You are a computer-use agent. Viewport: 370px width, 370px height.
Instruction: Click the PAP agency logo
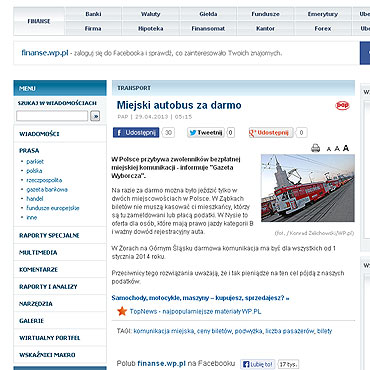click(x=342, y=105)
